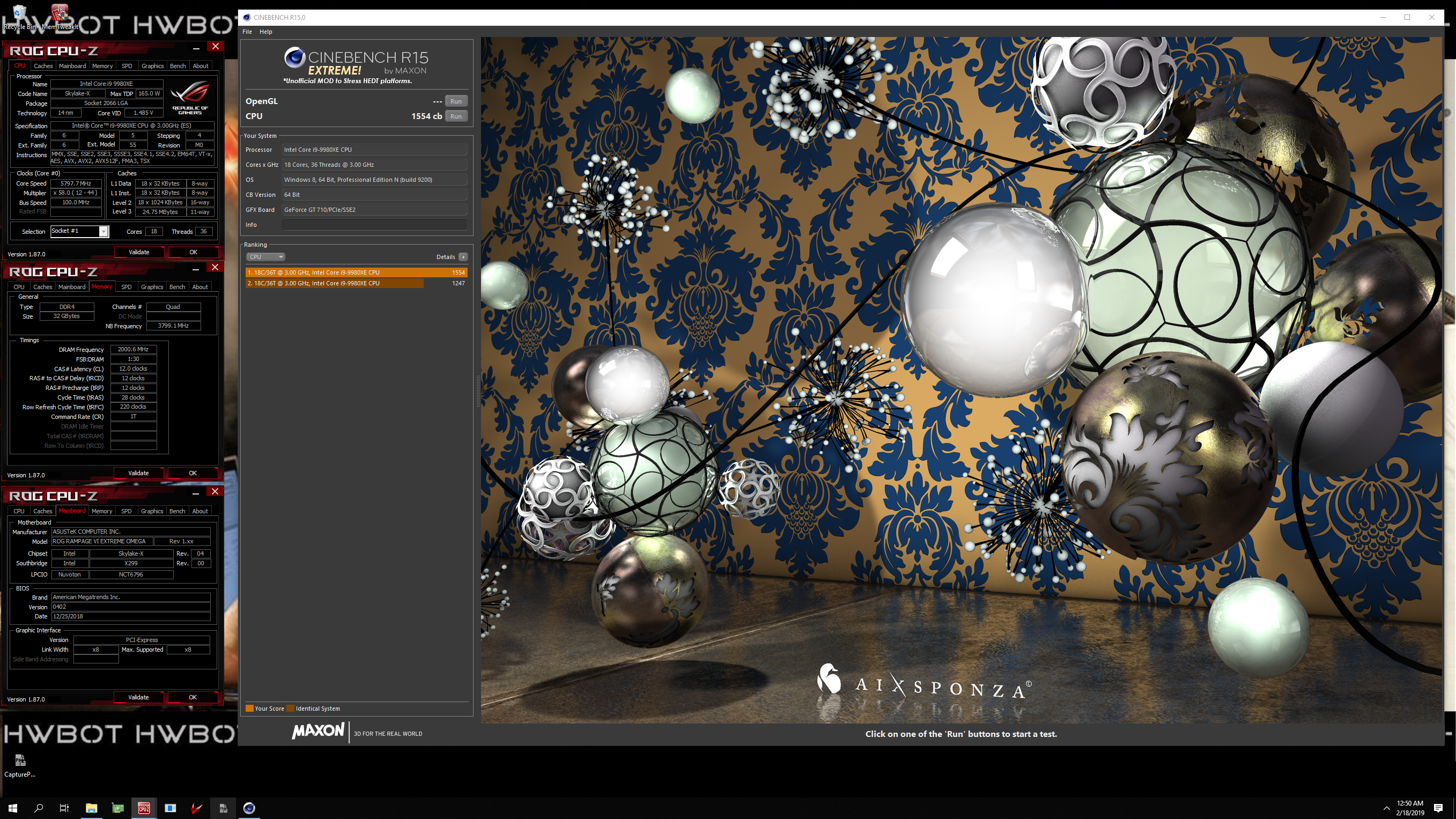
Task: Click the Identical System color swatch
Action: point(290,708)
